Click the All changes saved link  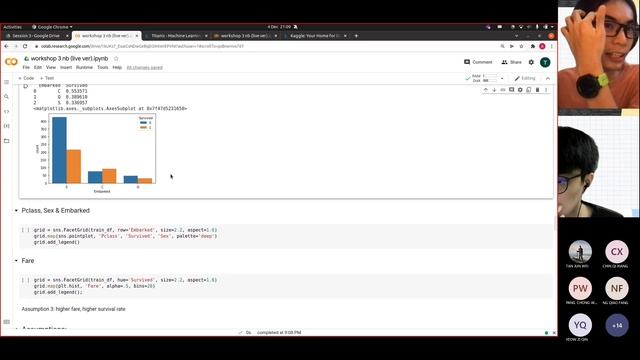click(x=144, y=67)
